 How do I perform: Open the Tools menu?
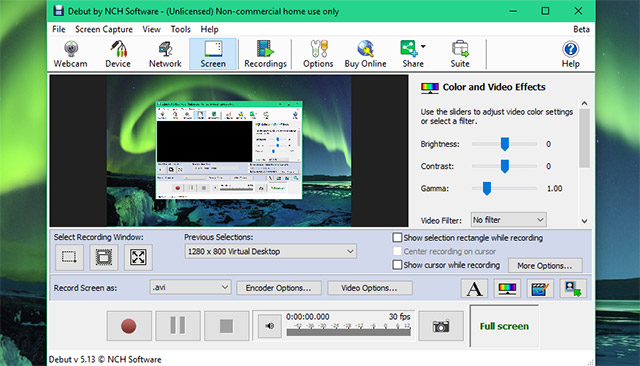[x=180, y=29]
